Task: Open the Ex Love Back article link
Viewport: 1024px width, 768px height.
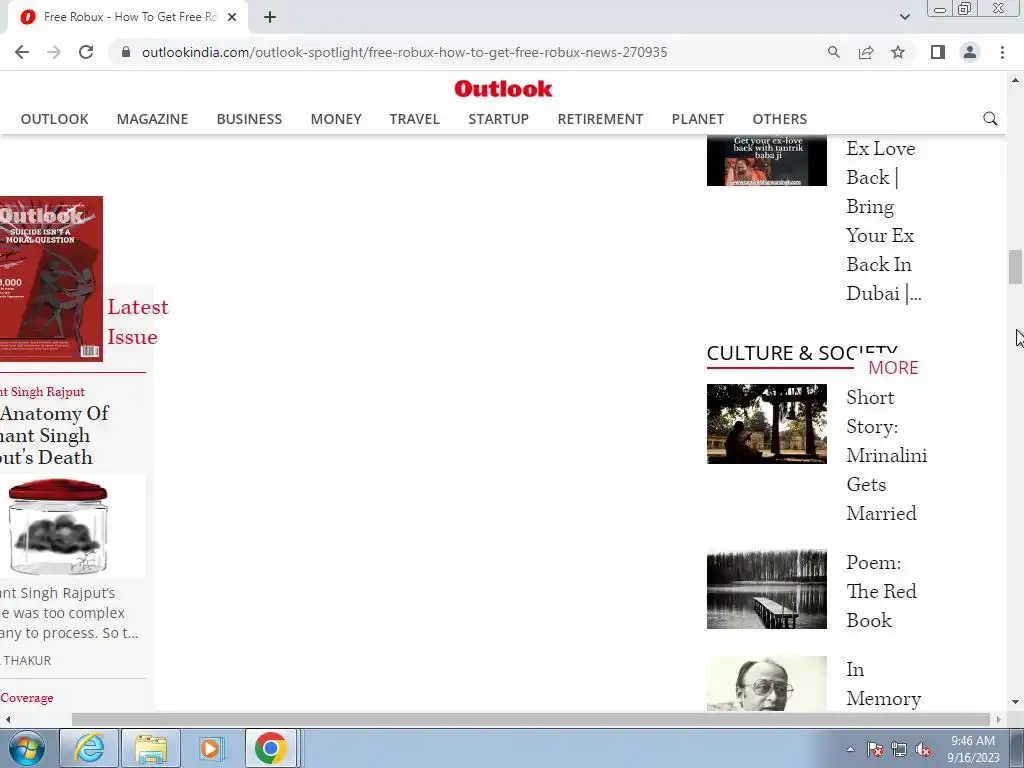Action: (883, 221)
